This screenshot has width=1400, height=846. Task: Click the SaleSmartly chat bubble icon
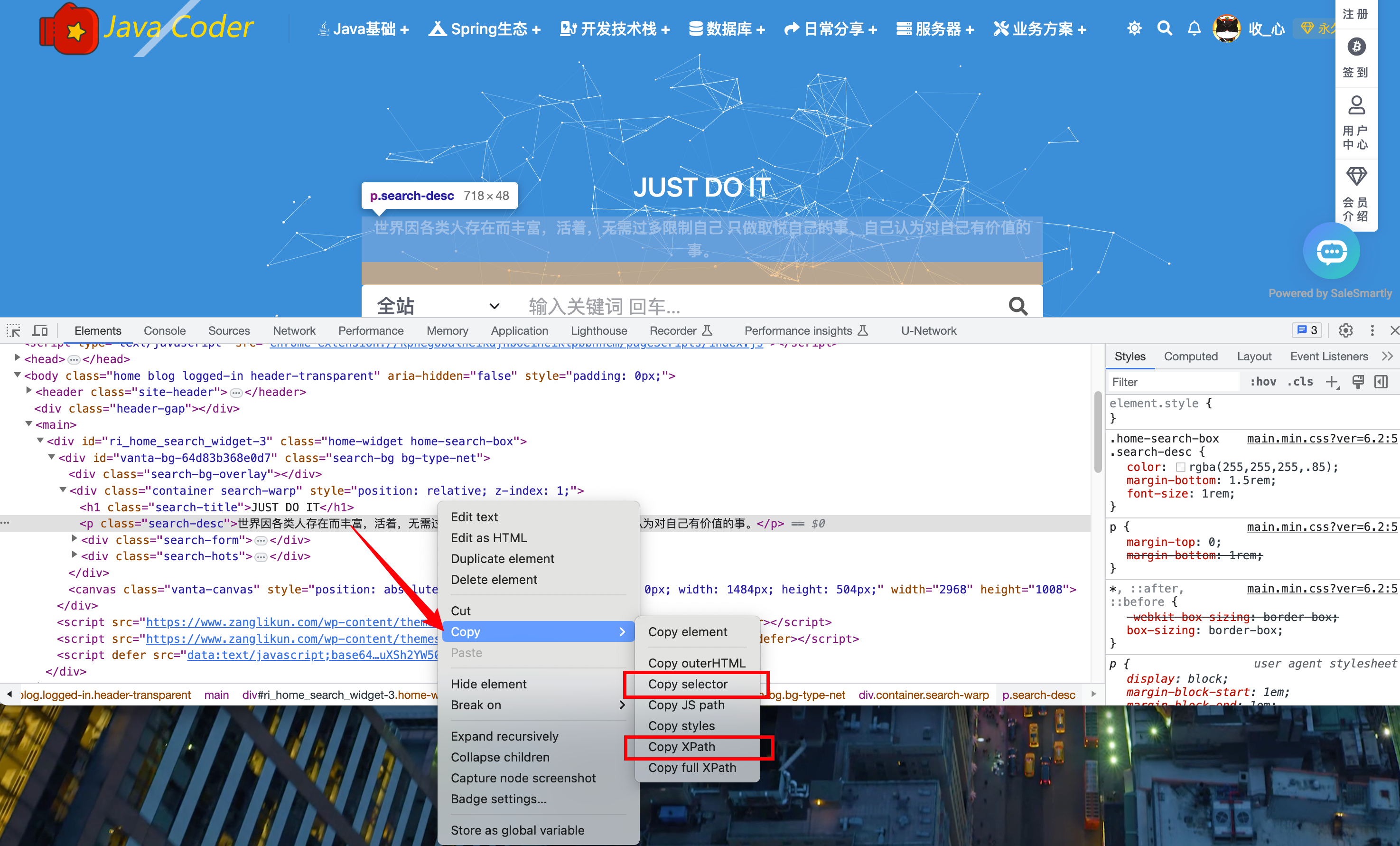pos(1331,251)
